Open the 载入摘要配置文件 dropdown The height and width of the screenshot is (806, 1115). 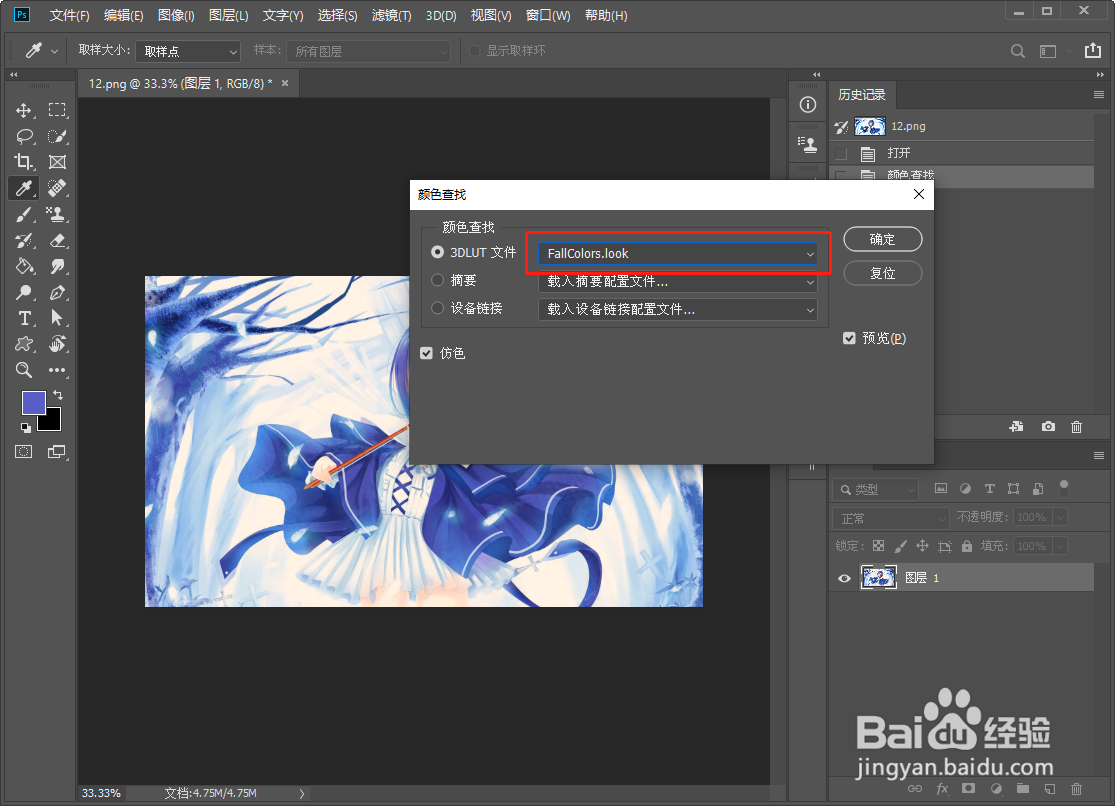pos(678,282)
